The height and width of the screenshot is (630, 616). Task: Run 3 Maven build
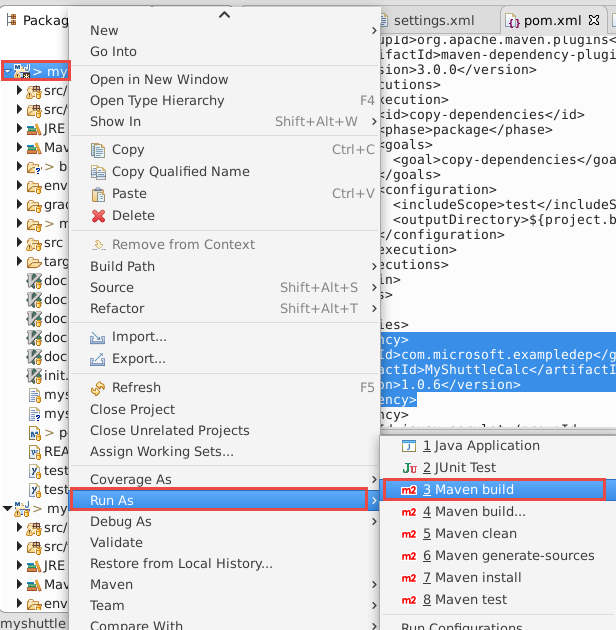click(x=498, y=490)
